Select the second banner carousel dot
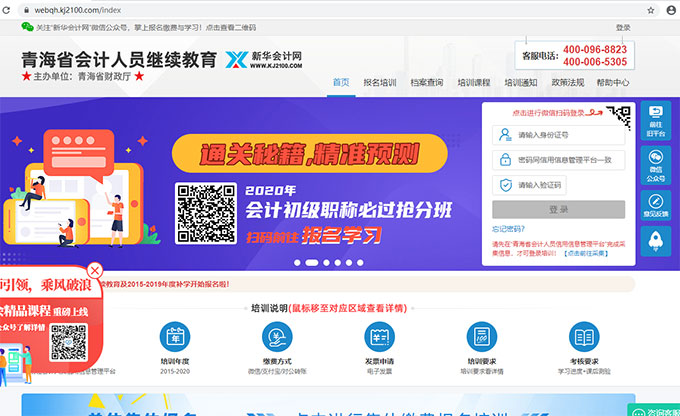The height and width of the screenshot is (416, 680). point(311,263)
